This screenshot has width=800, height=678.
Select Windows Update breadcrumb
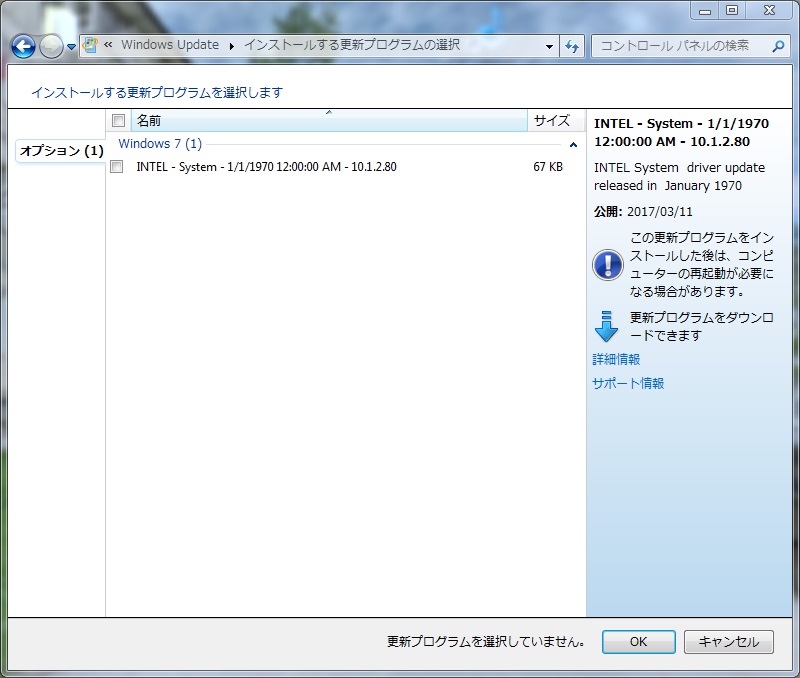(x=170, y=45)
